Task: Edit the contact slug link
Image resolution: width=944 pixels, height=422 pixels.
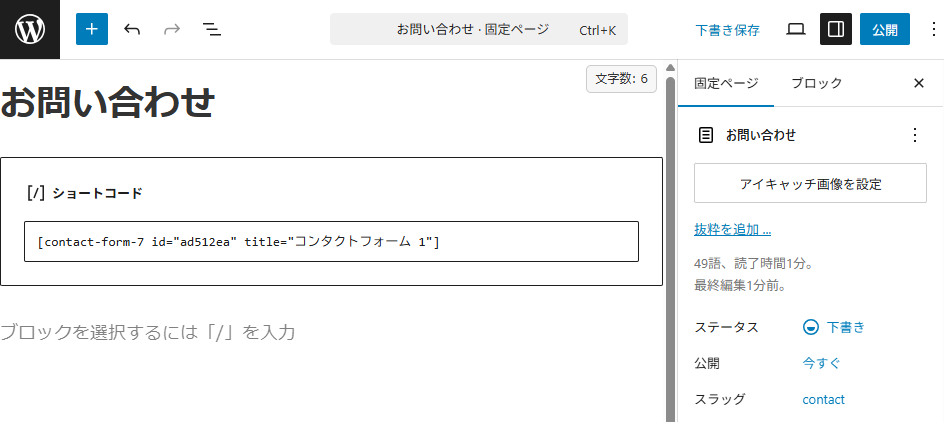Action: (824, 400)
